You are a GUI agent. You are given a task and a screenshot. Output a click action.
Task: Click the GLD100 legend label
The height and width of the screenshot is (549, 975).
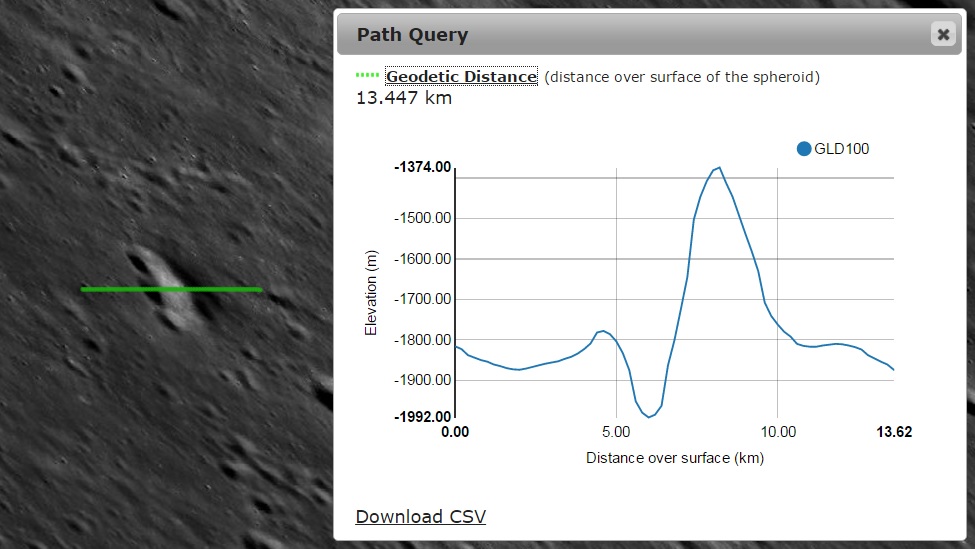pyautogui.click(x=841, y=149)
